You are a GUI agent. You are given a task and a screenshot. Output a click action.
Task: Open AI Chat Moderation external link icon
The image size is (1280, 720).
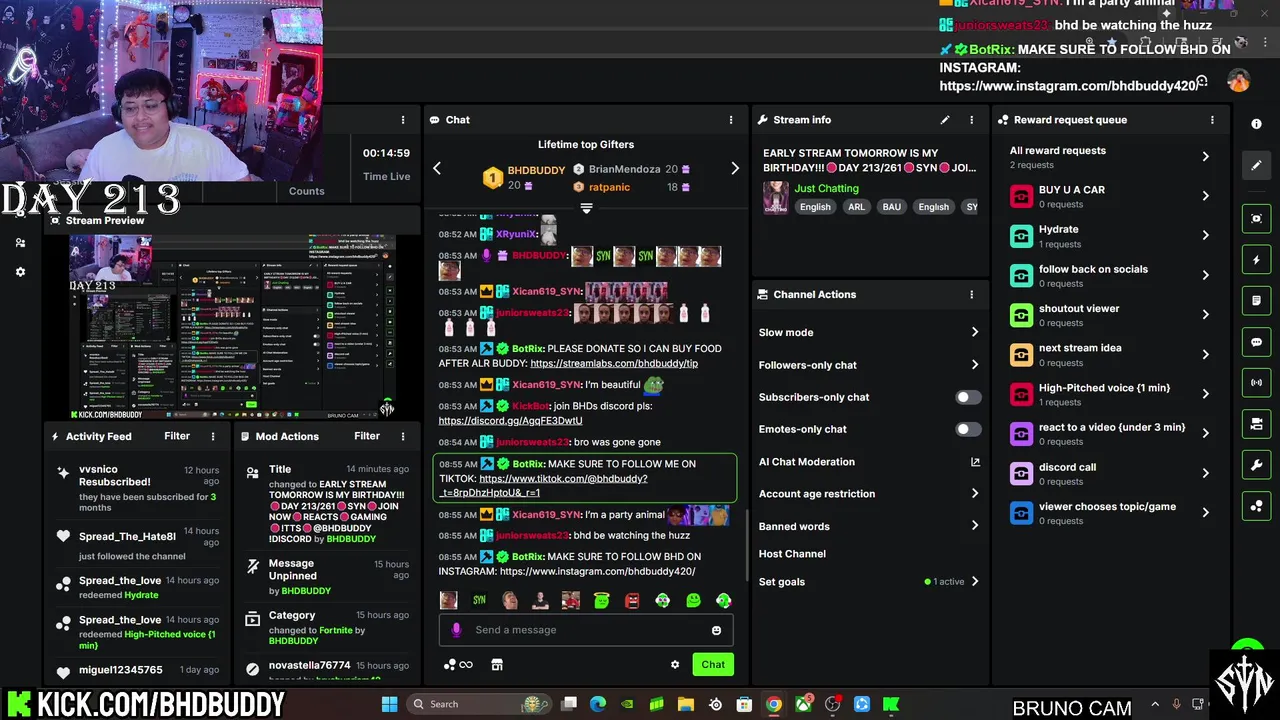(975, 462)
